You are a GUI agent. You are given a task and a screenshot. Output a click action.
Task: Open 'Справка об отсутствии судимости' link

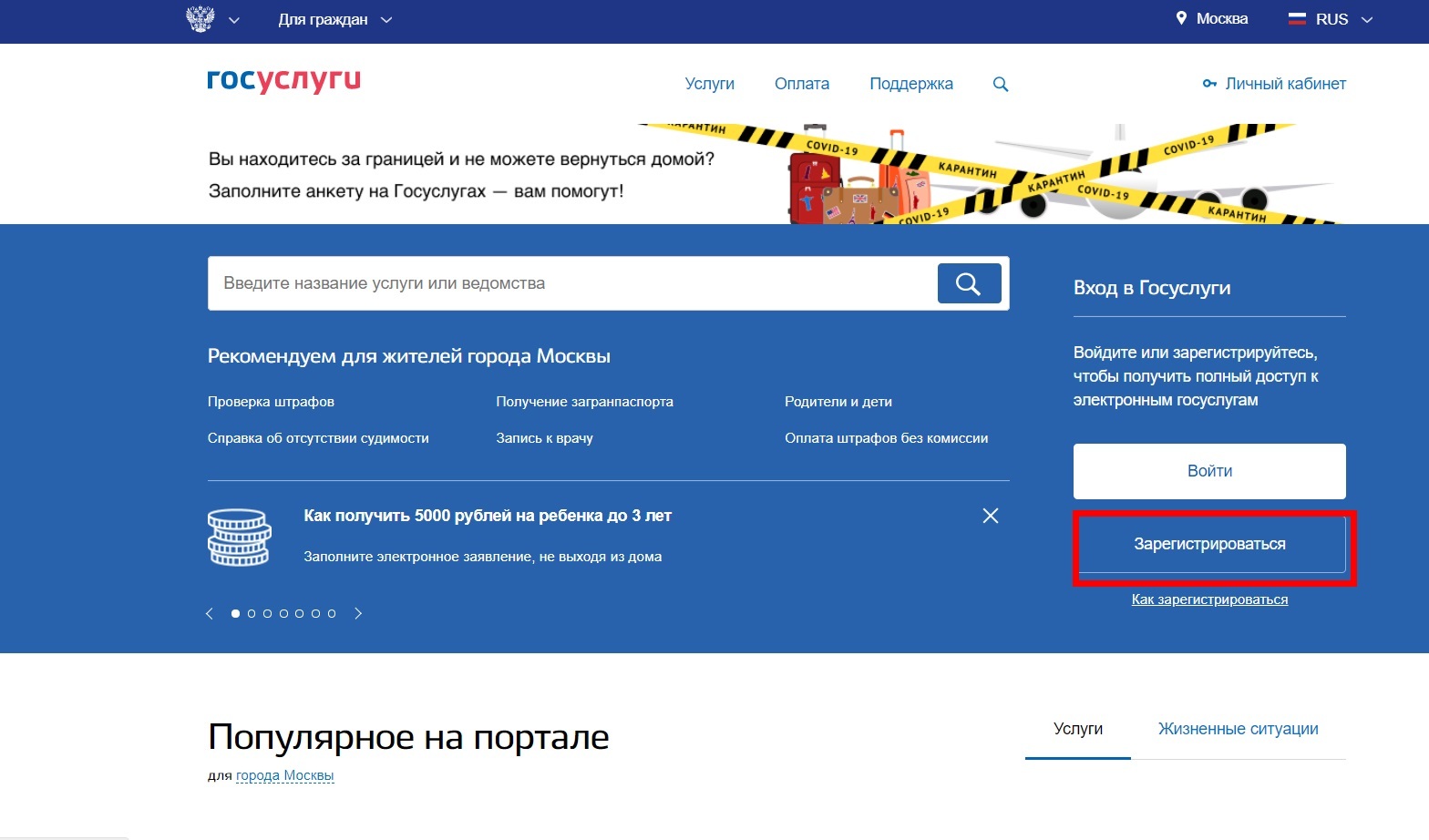pyautogui.click(x=318, y=438)
